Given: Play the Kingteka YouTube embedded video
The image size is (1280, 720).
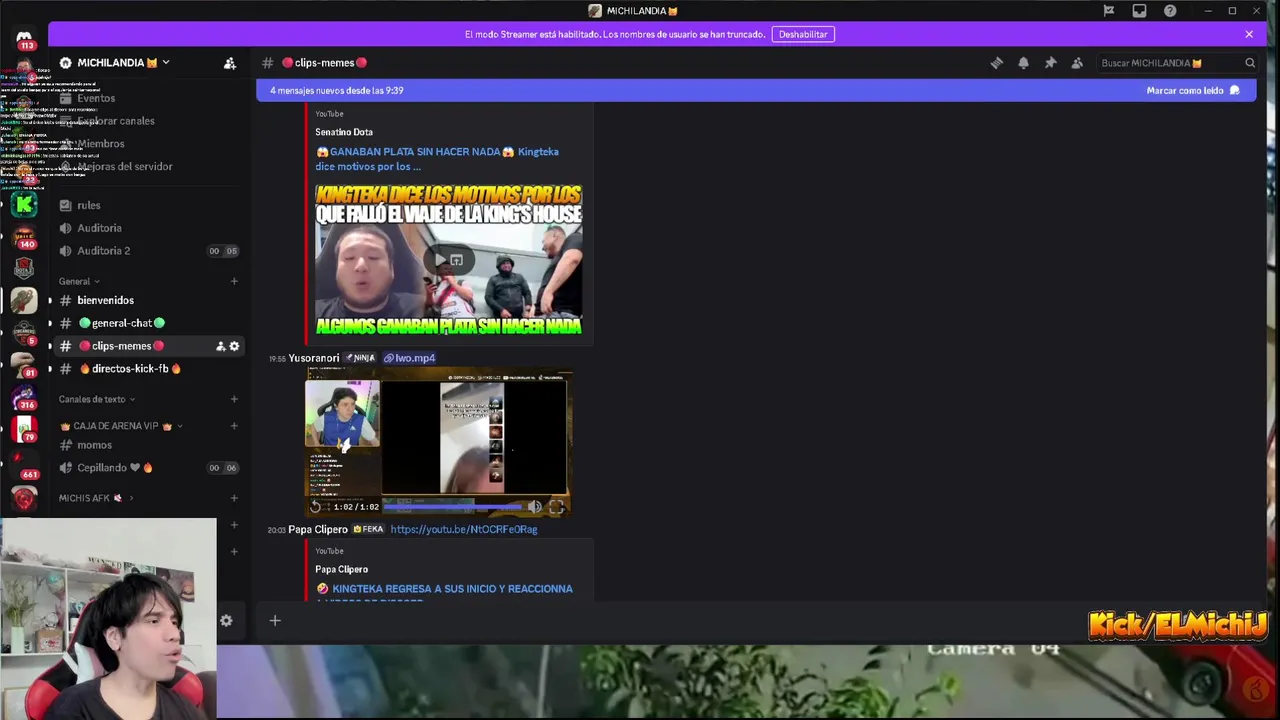Looking at the screenshot, I should tap(441, 260).
